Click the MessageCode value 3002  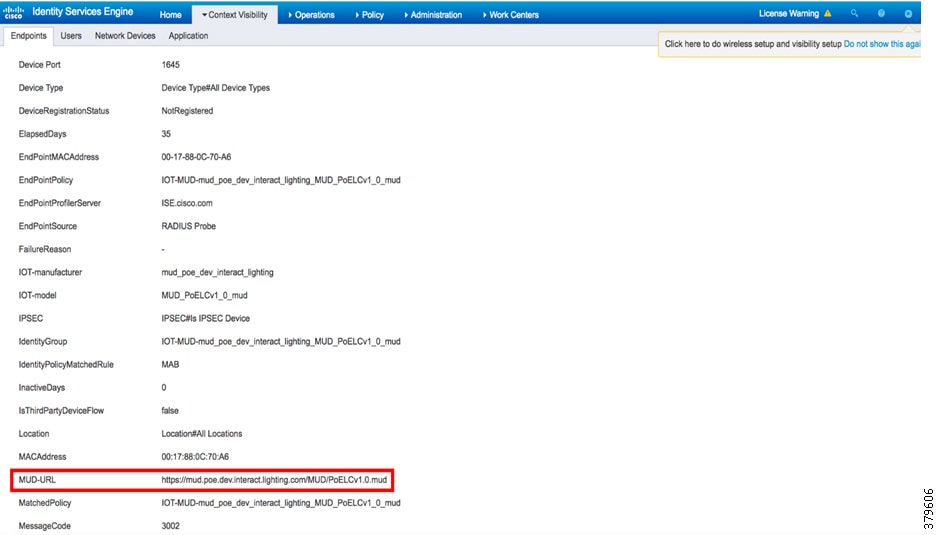click(x=170, y=526)
